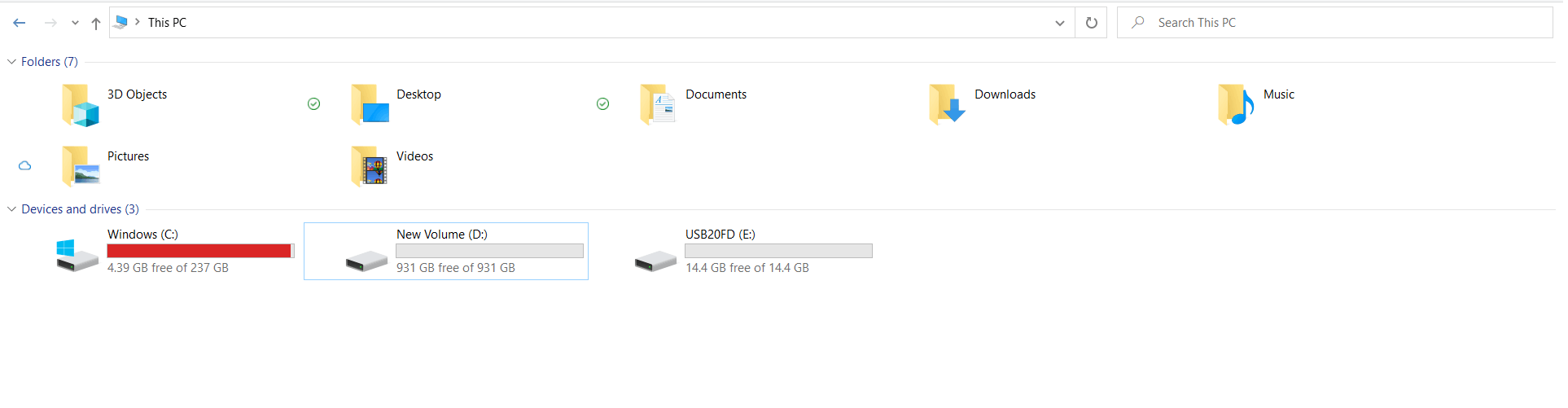
Task: Click This PC in the address breadcrumb
Action: tap(167, 23)
